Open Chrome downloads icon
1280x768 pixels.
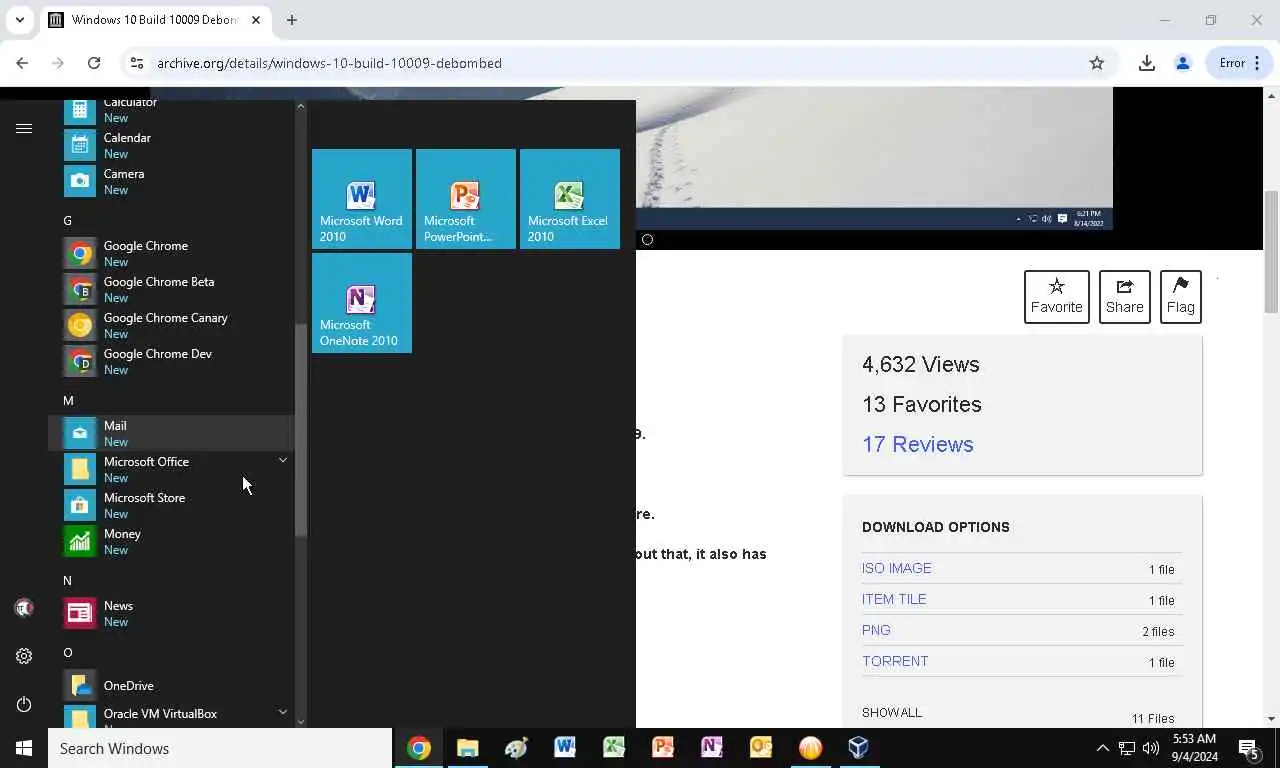pos(1147,63)
